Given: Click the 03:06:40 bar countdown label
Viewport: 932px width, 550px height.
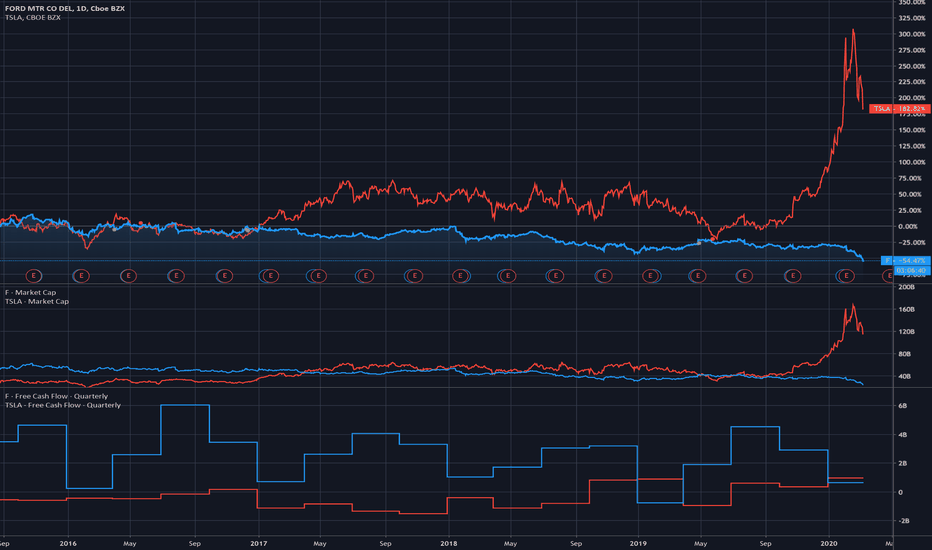Looking at the screenshot, I should click(911, 271).
